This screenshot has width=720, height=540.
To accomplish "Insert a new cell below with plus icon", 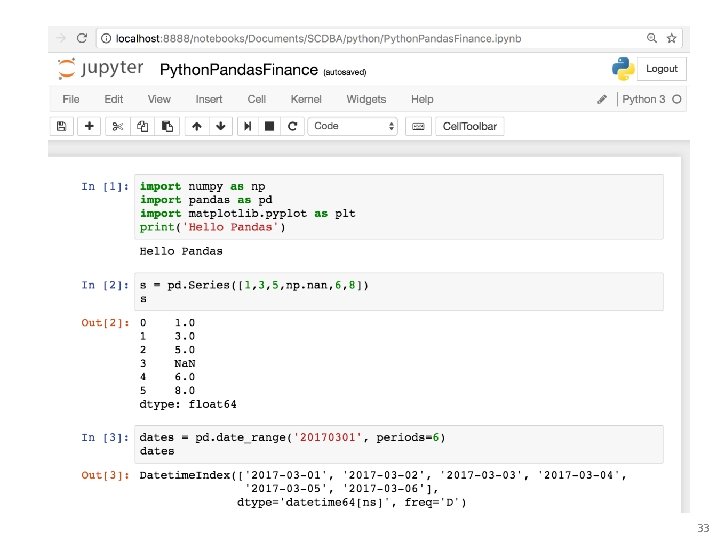I will tap(89, 126).
